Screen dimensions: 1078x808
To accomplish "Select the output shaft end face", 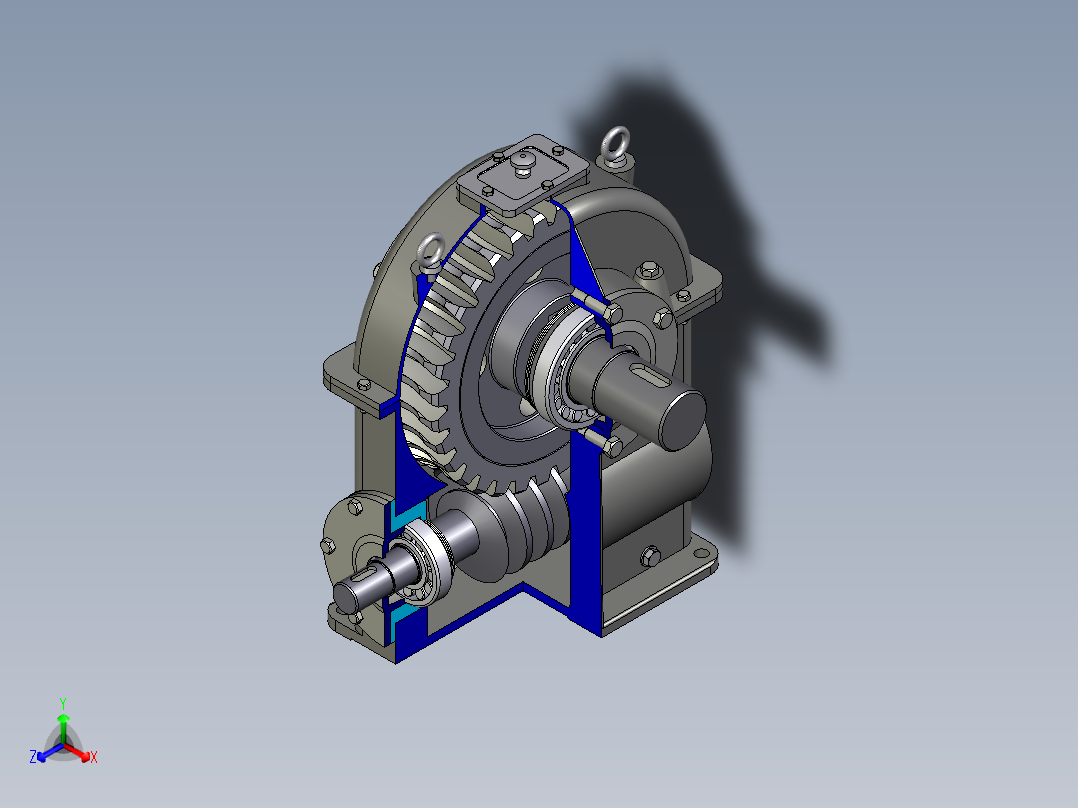I will click(x=683, y=421).
